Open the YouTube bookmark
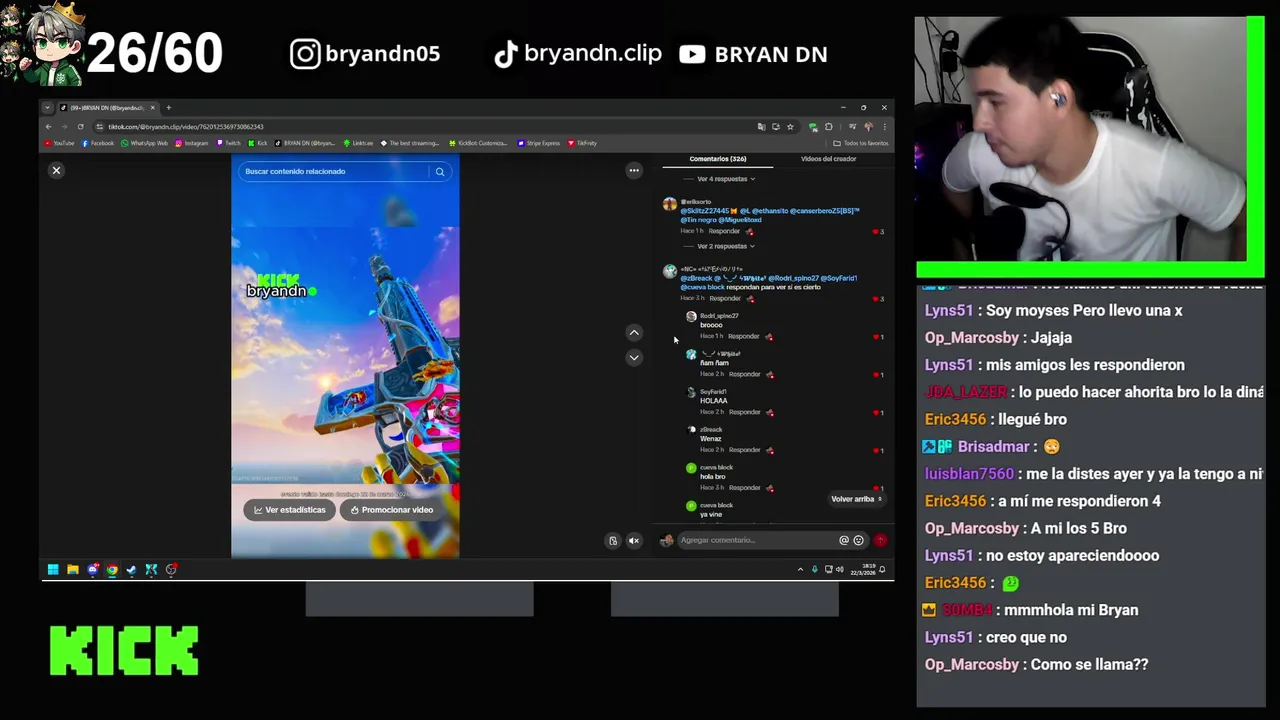 [x=61, y=143]
